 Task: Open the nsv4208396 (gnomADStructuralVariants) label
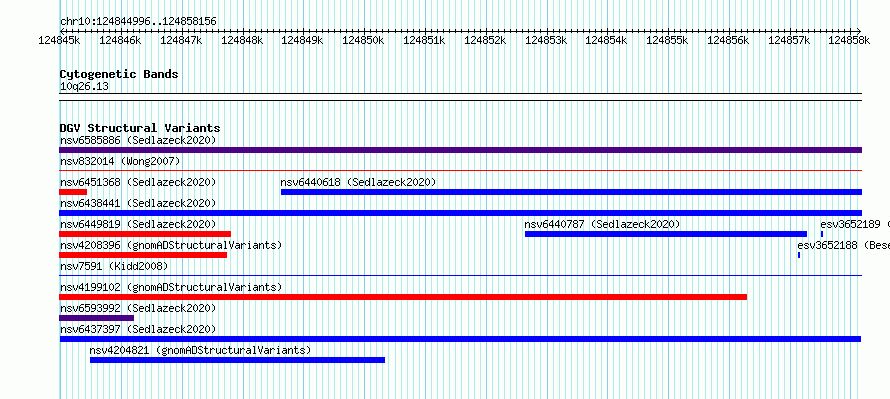171,245
